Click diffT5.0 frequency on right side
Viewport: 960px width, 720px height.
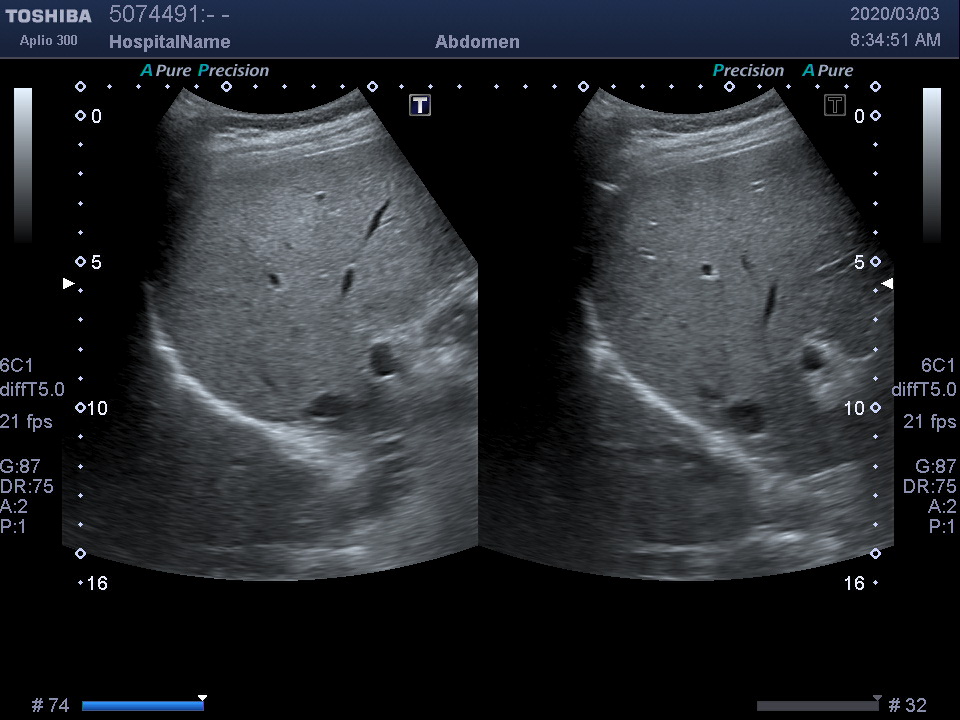(x=924, y=389)
